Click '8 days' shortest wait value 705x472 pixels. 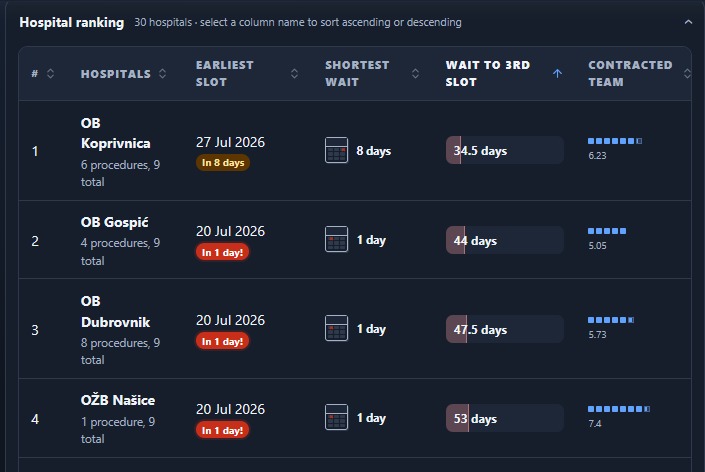point(374,151)
